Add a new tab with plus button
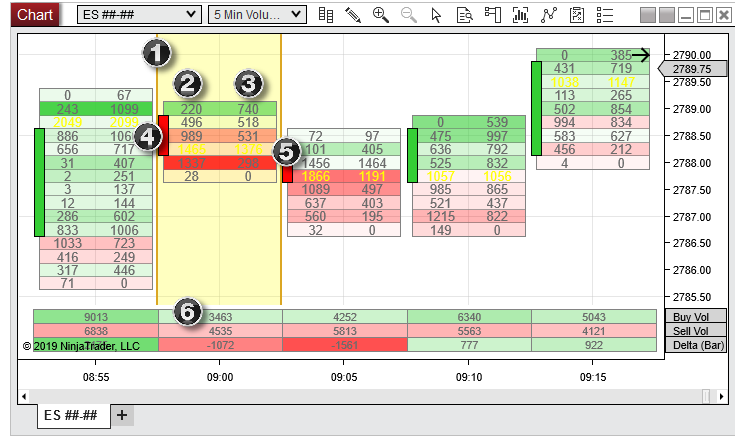Viewport: 735px width, 440px height. coord(122,415)
